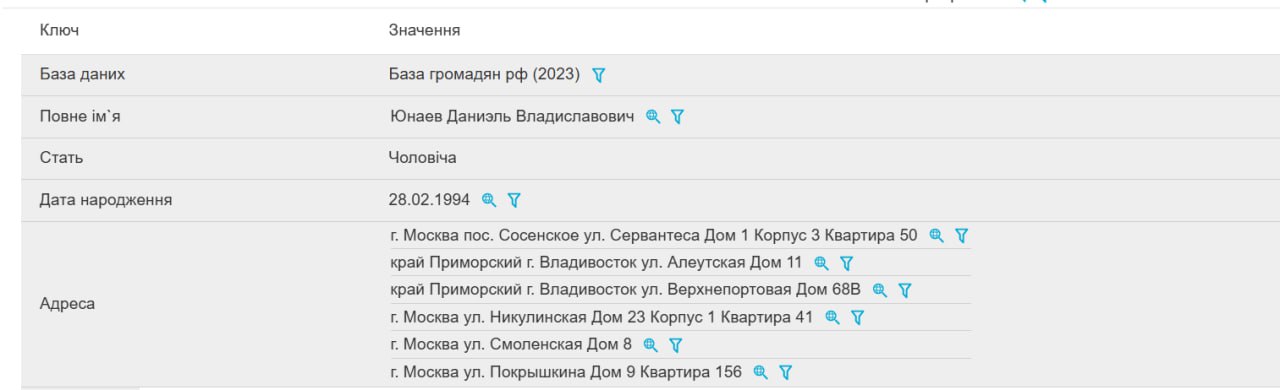Select the Чоловіча value in Стать row
Viewport: 1280px width, 390px height.
coord(422,158)
